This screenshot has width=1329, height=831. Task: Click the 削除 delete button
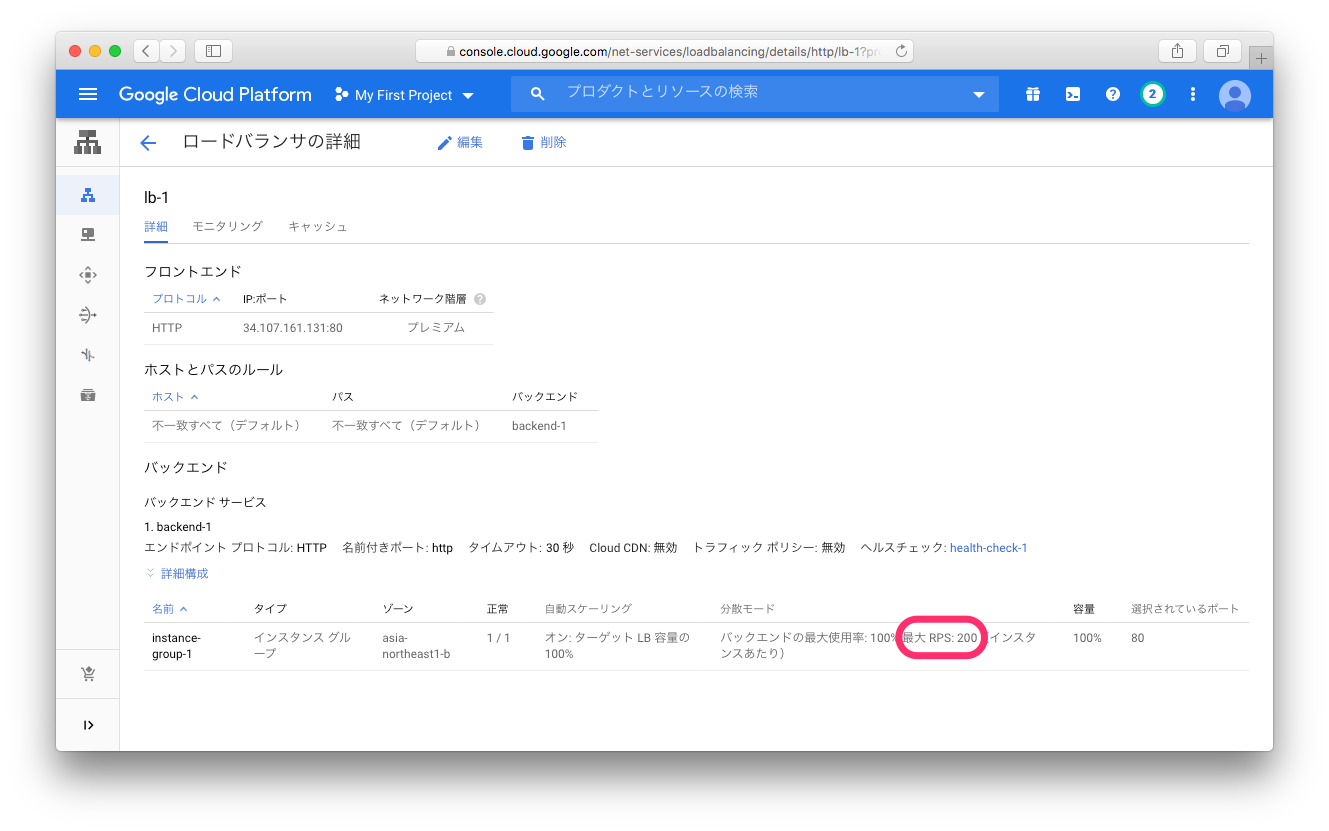(x=543, y=143)
